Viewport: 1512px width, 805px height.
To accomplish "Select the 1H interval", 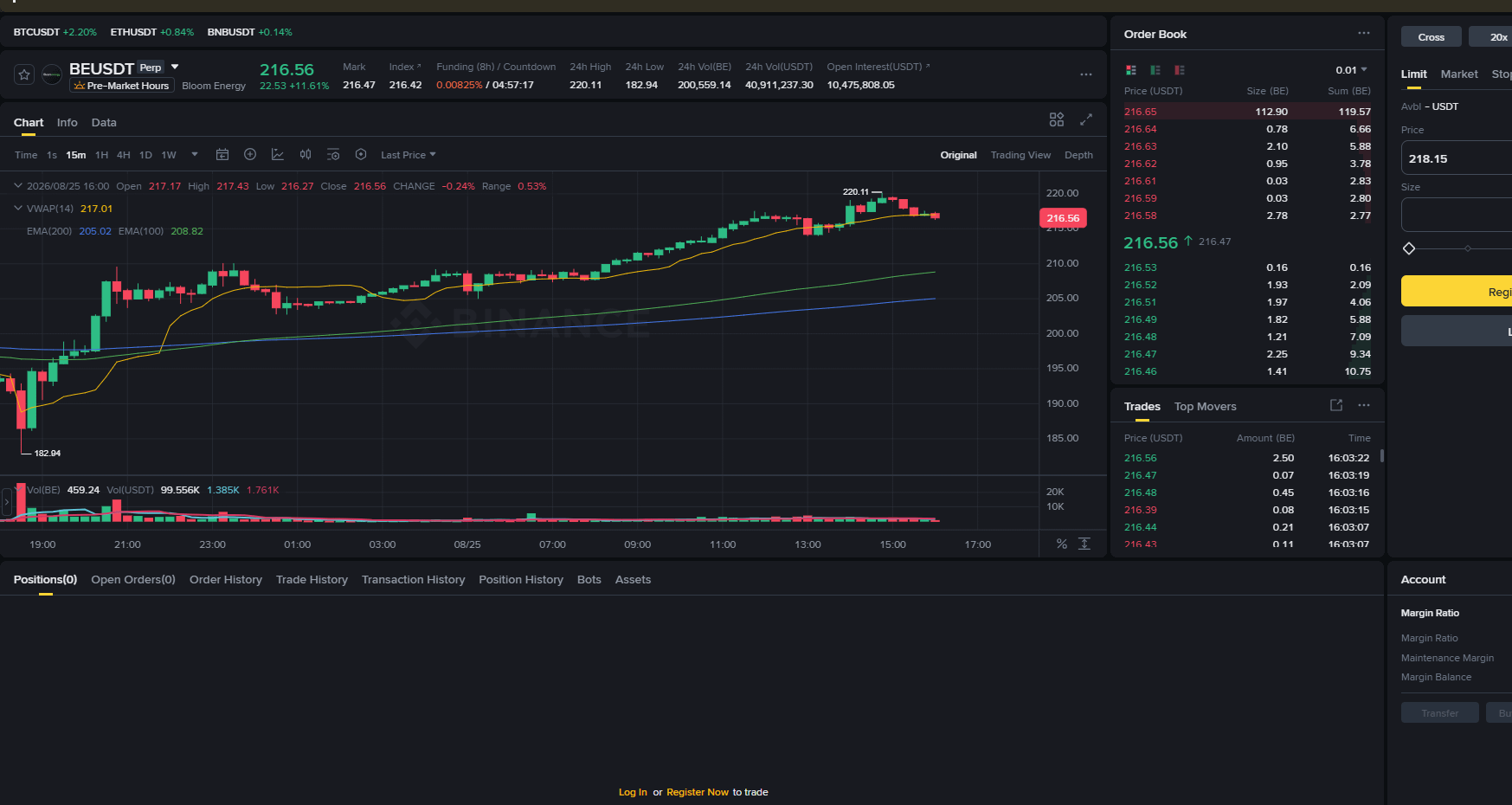I will (101, 155).
